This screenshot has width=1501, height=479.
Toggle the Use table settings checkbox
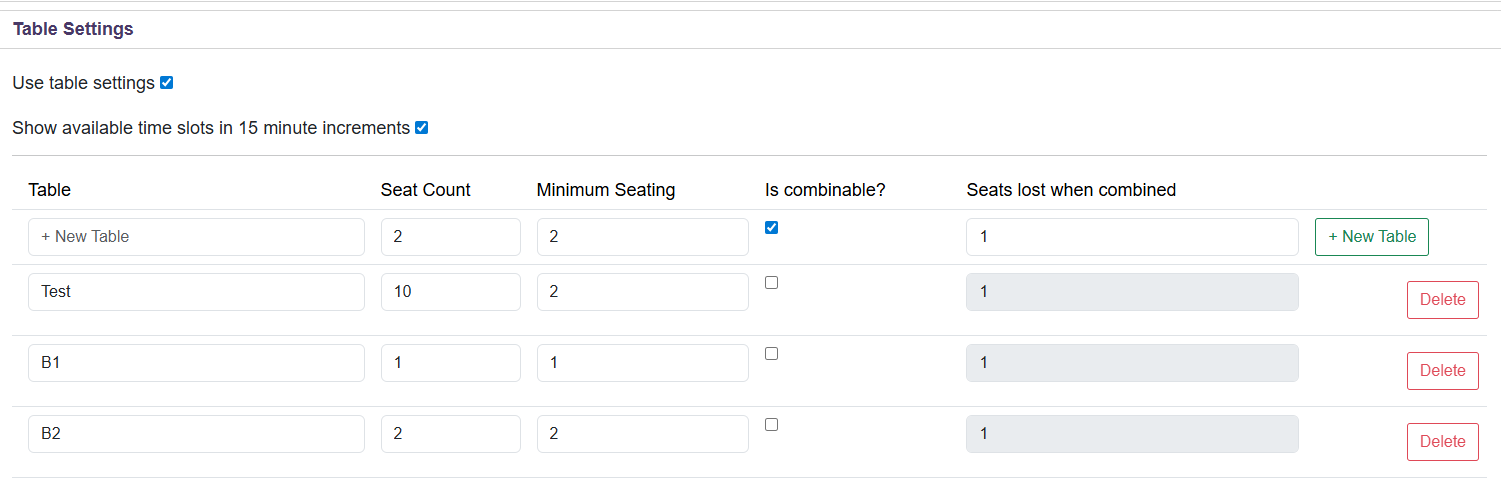(167, 83)
